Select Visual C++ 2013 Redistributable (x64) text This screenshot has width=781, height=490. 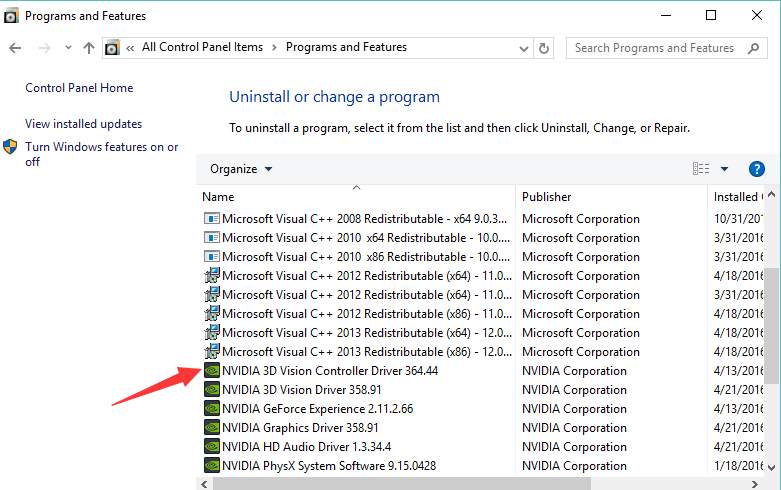point(367,333)
